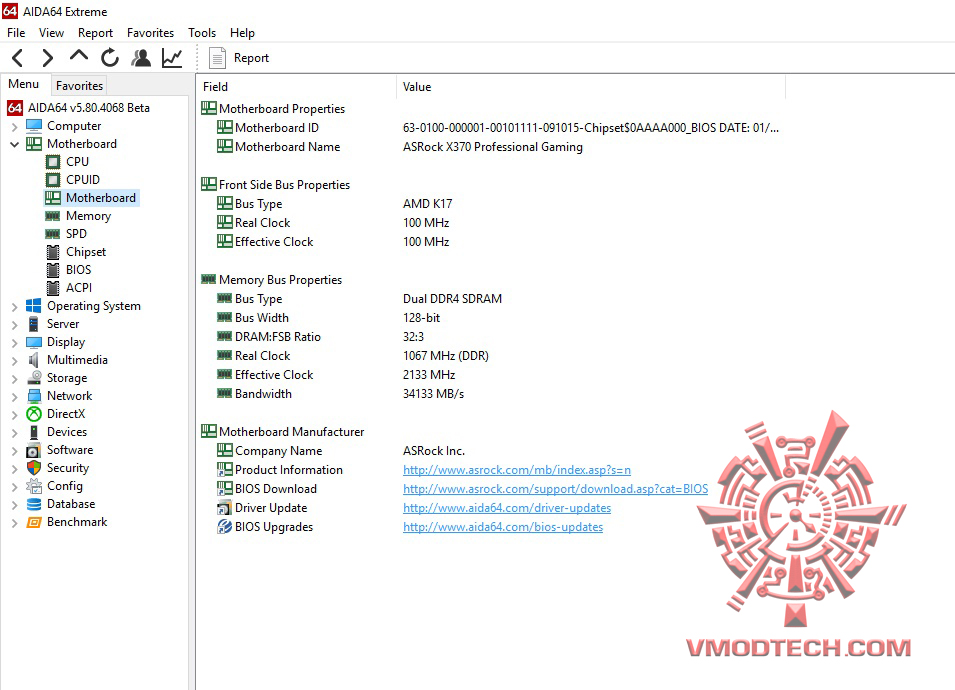955x690 pixels.
Task: Click the Devices icon in tree
Action: [x=34, y=432]
